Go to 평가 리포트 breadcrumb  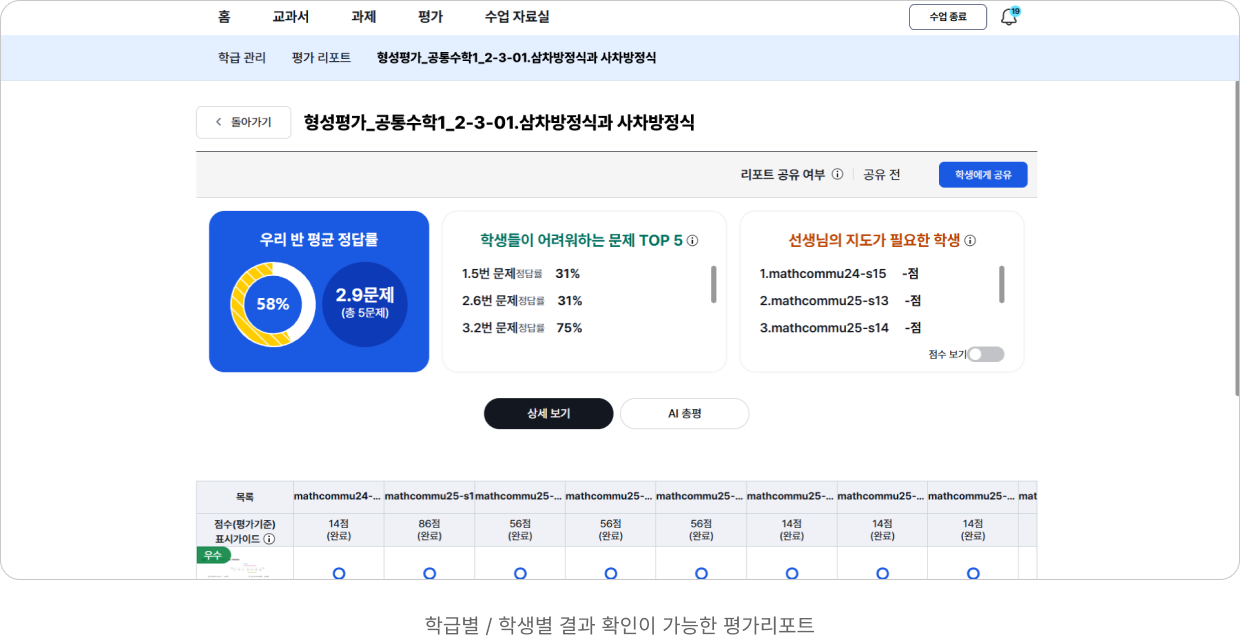[321, 58]
